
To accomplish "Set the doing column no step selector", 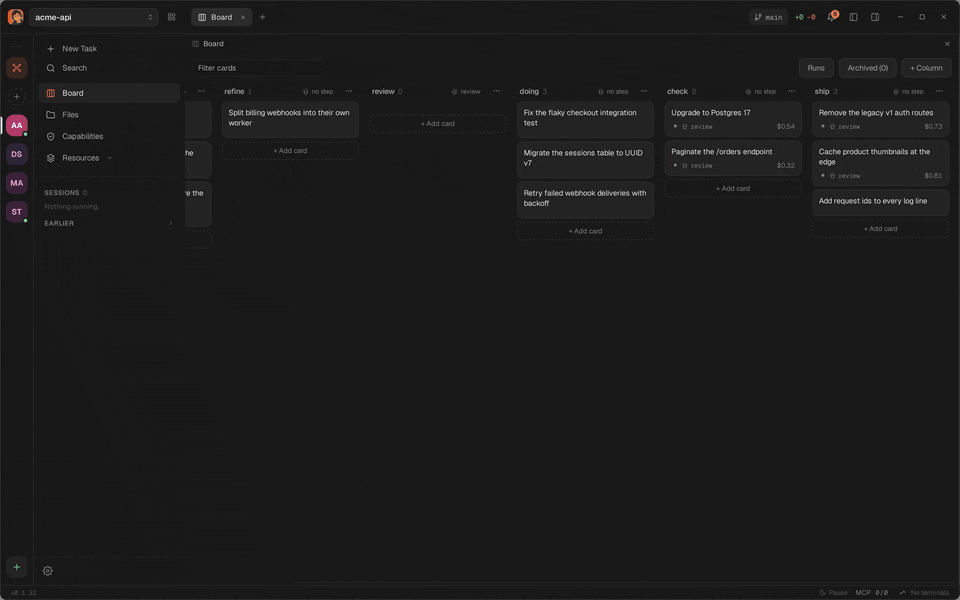I will [613, 91].
